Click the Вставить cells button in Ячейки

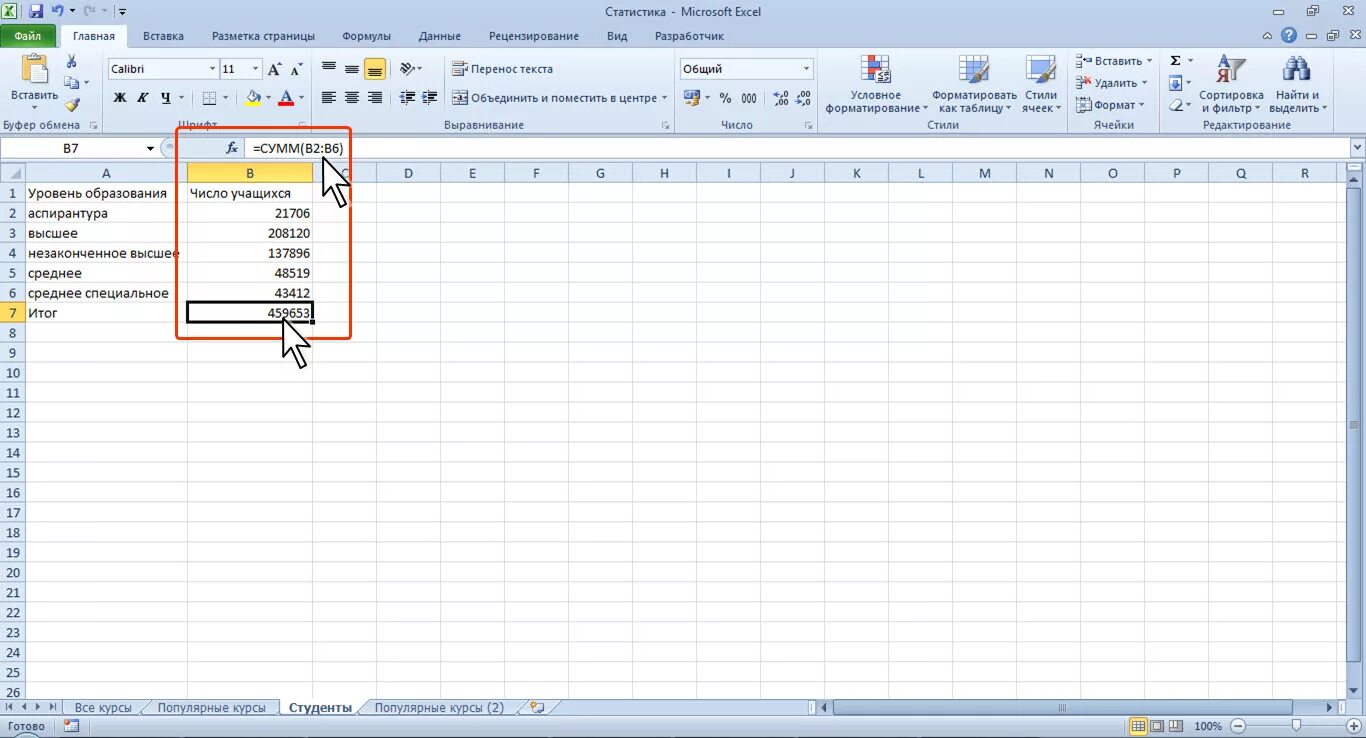[x=1114, y=61]
